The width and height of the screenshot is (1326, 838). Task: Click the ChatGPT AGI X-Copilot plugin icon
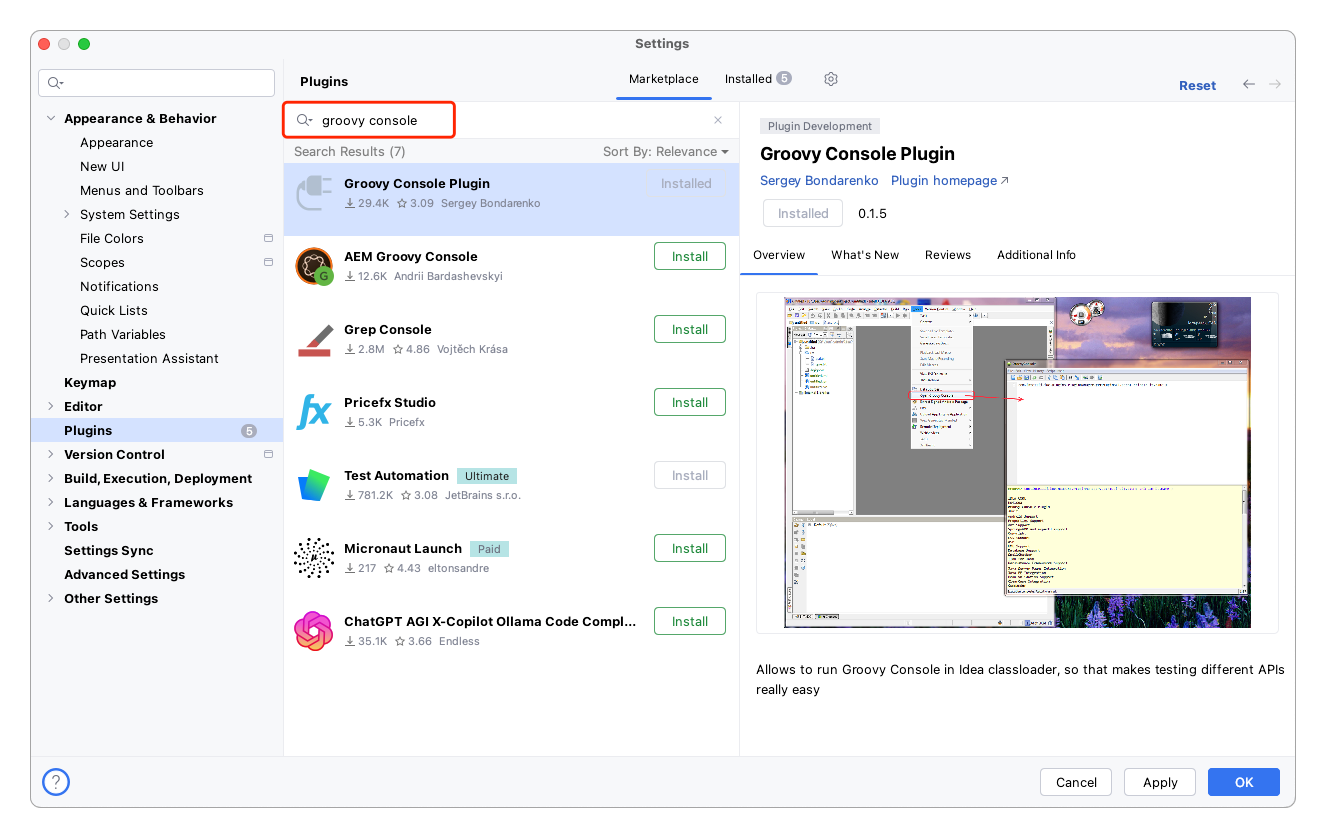(x=314, y=631)
